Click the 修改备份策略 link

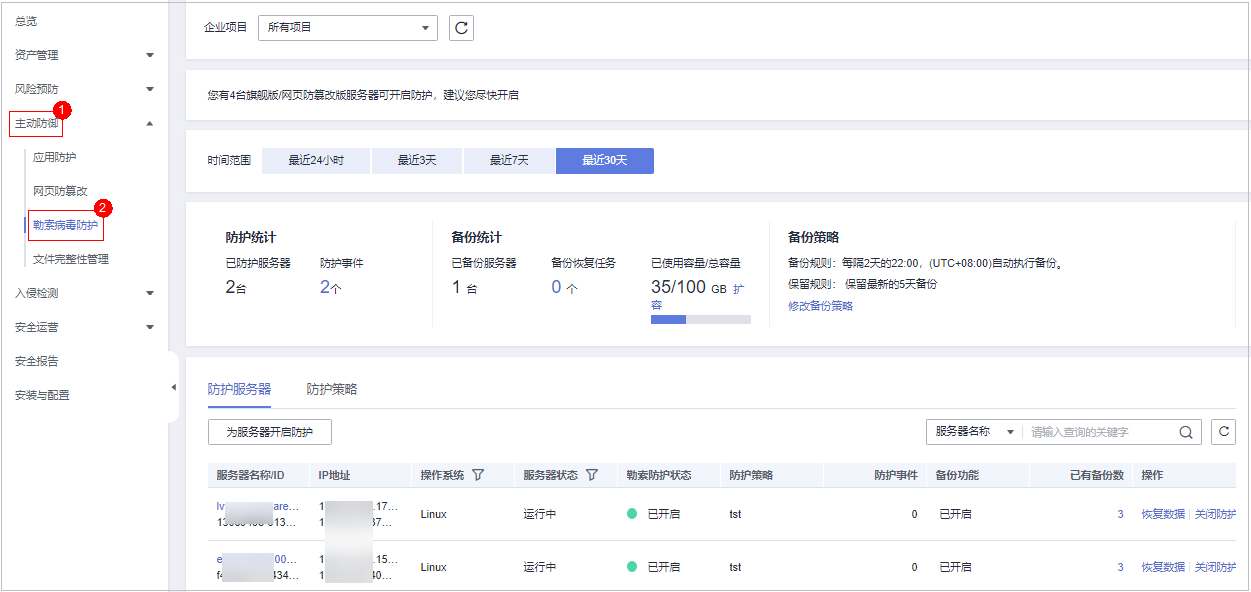820,306
